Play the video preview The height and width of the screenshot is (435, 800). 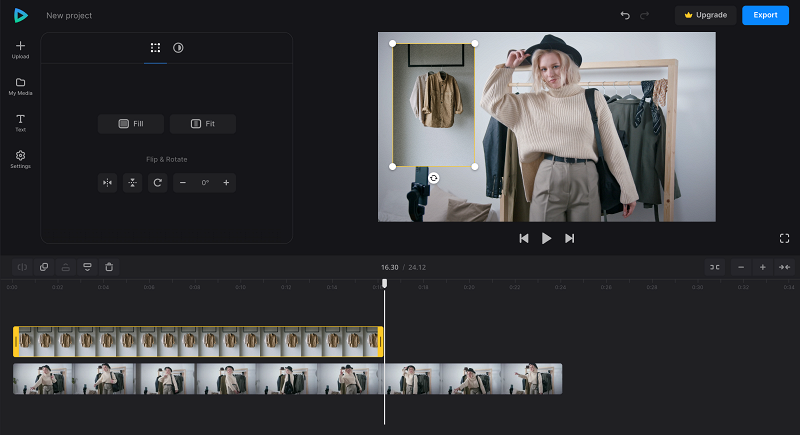(x=546, y=239)
